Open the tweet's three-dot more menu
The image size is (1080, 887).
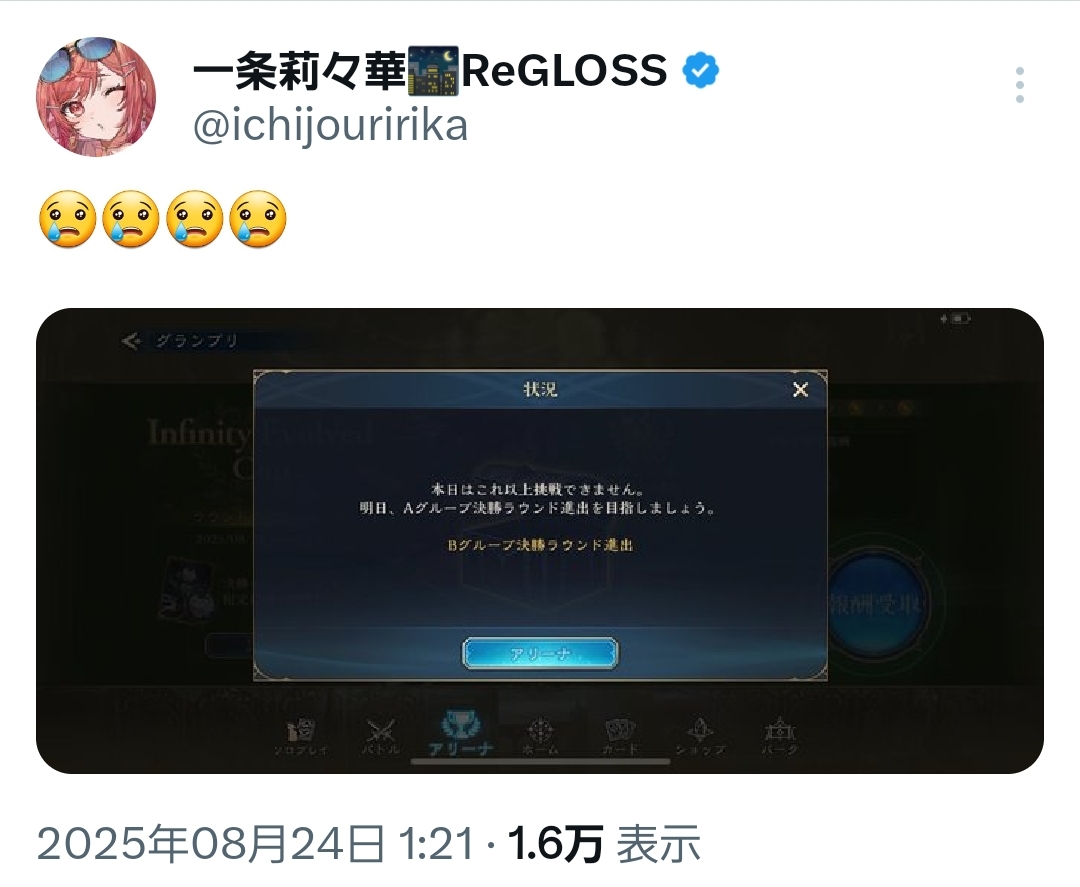pyautogui.click(x=1019, y=85)
